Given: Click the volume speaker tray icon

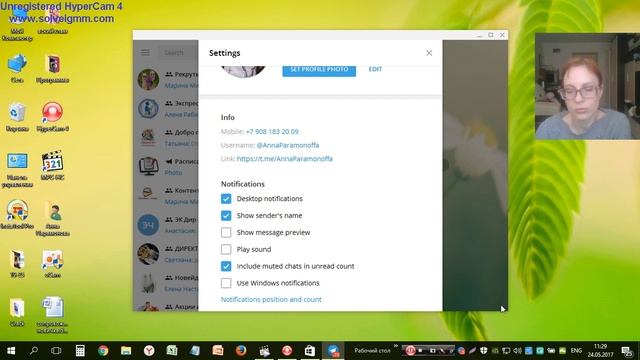Looking at the screenshot, I should tap(517, 351).
